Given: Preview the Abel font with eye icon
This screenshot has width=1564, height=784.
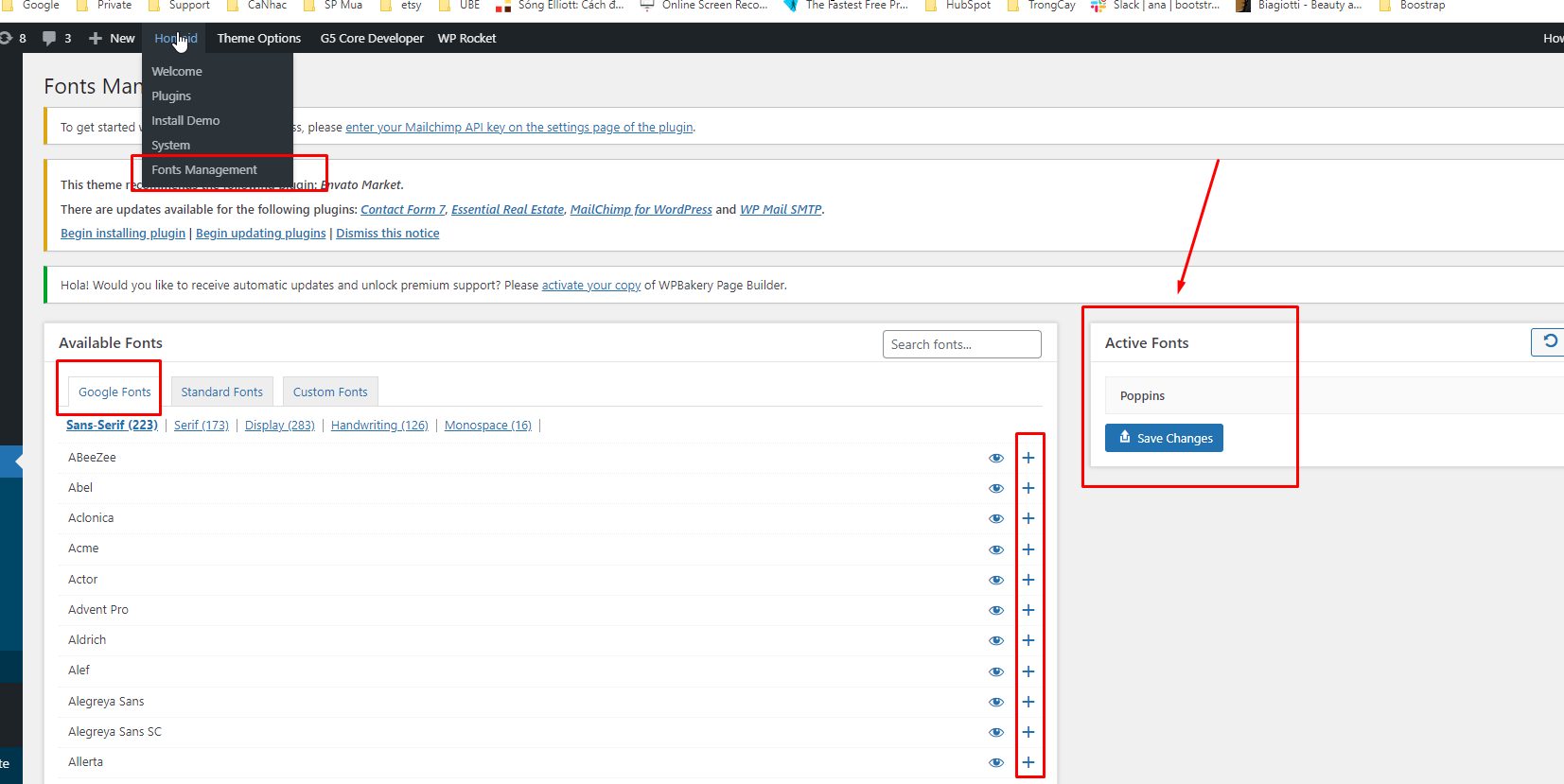Looking at the screenshot, I should (x=996, y=488).
